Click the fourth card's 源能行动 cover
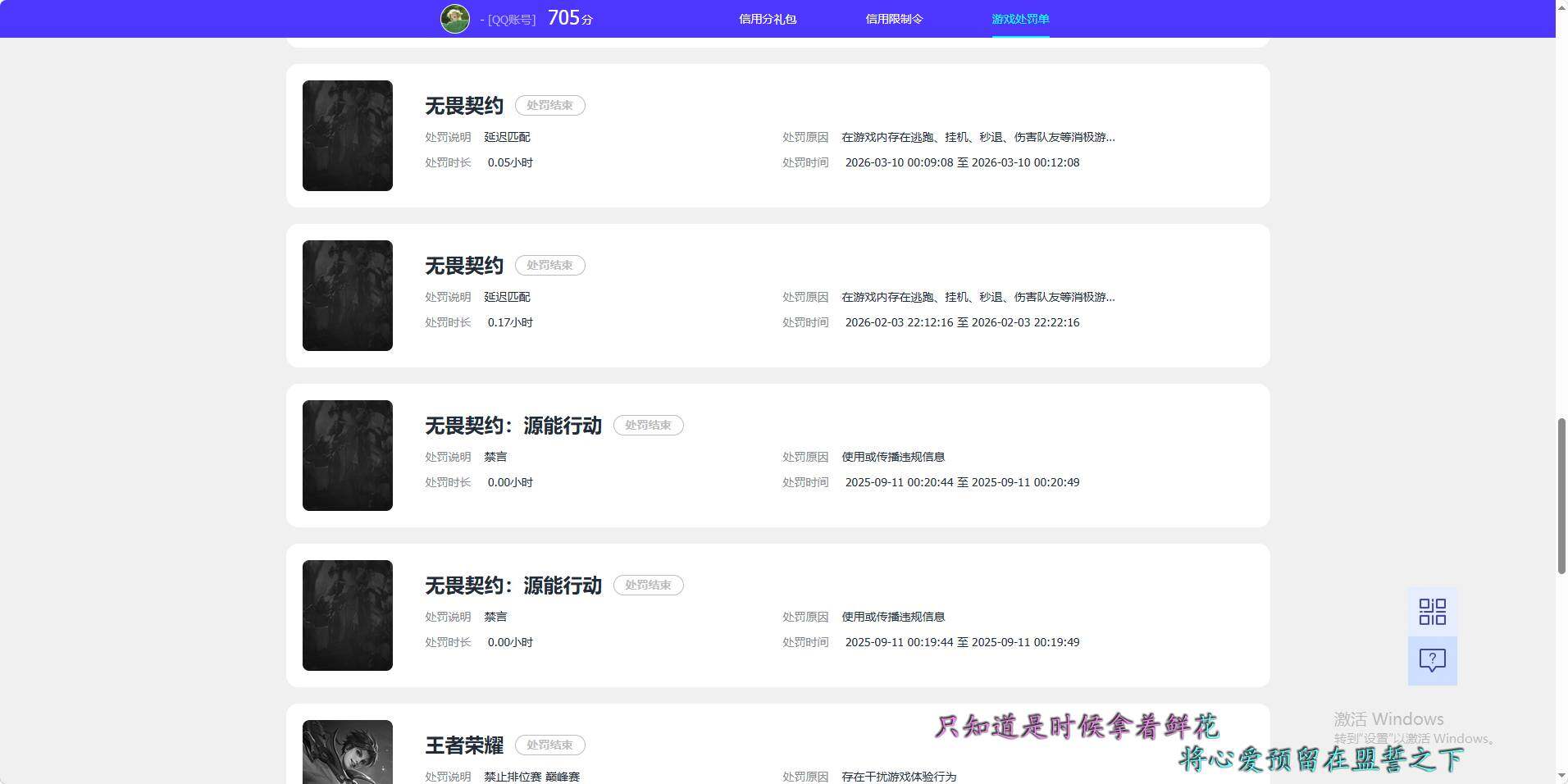Screen dimensions: 1568x784 click(347, 615)
